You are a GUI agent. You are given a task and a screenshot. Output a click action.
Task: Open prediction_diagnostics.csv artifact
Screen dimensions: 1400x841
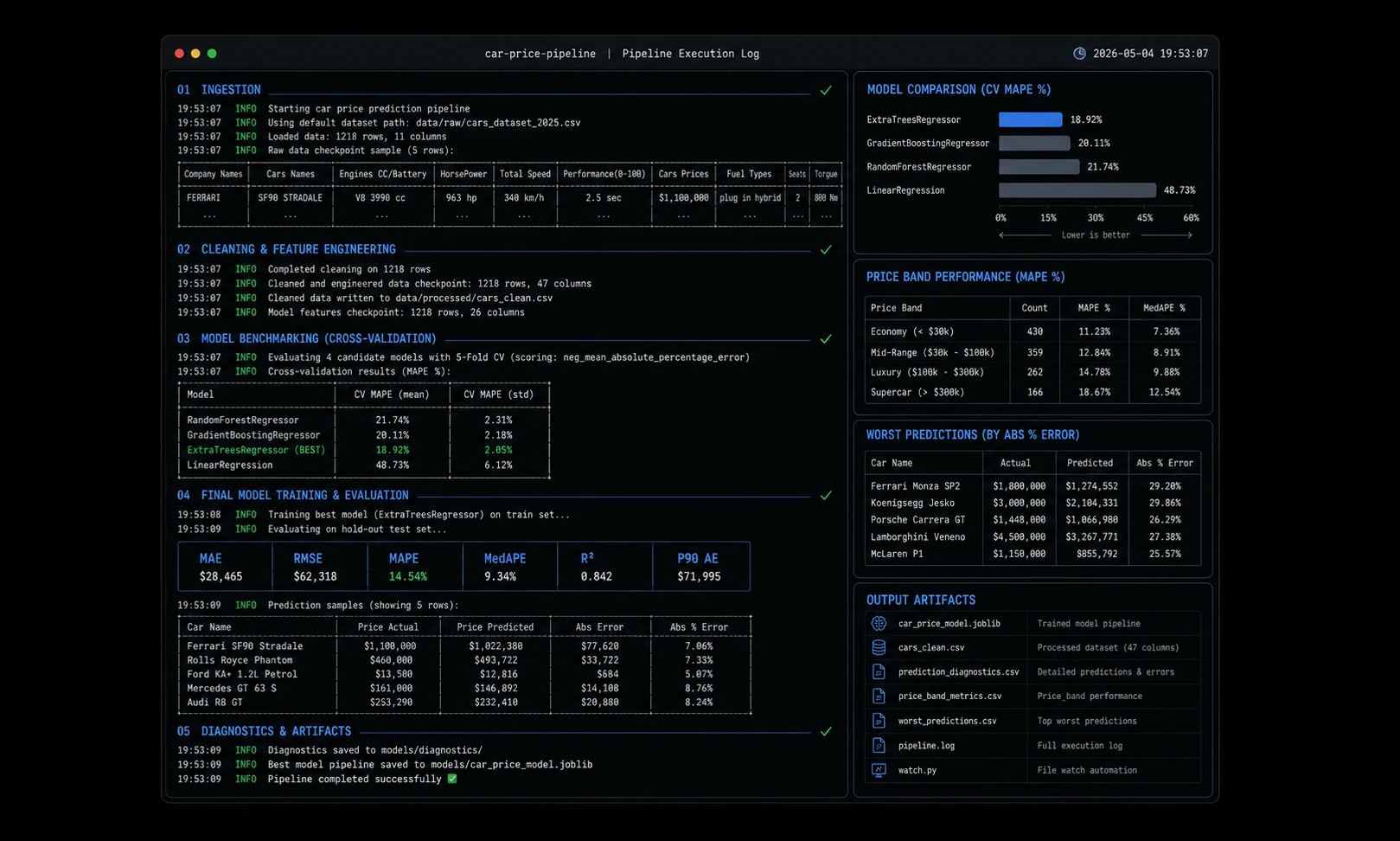point(958,671)
